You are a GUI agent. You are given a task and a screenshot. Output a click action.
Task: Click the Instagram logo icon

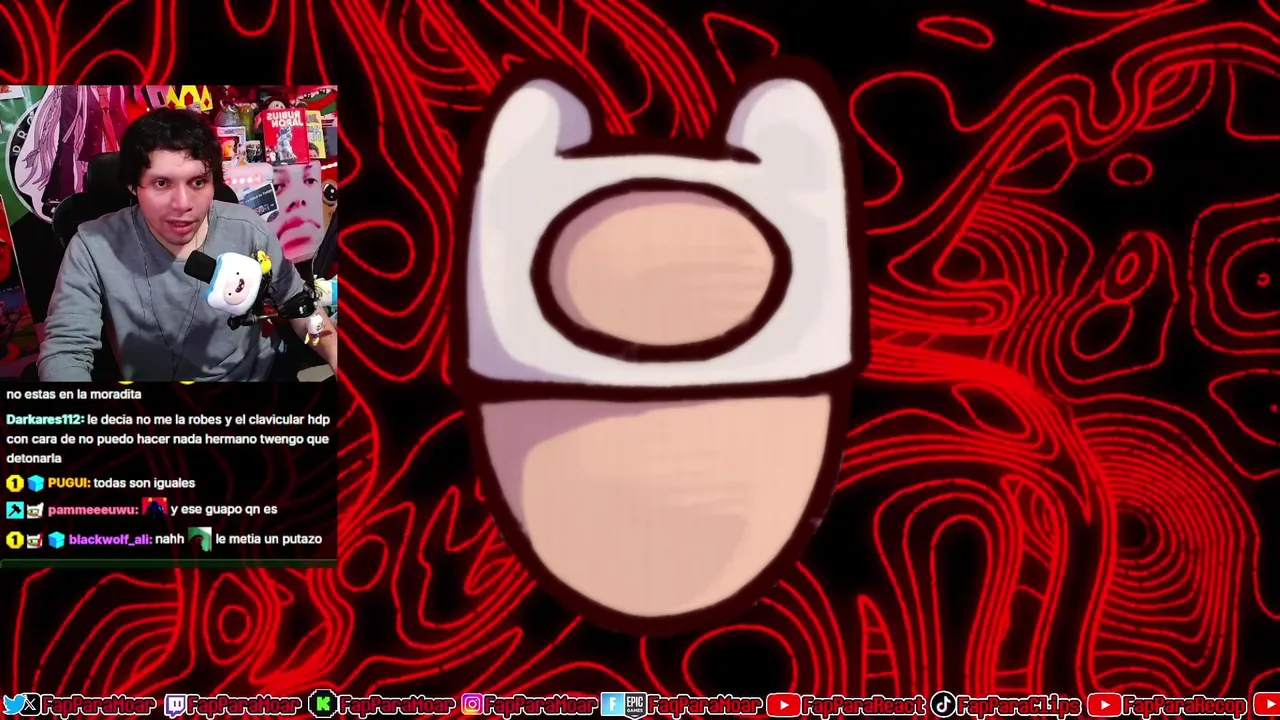click(472, 705)
